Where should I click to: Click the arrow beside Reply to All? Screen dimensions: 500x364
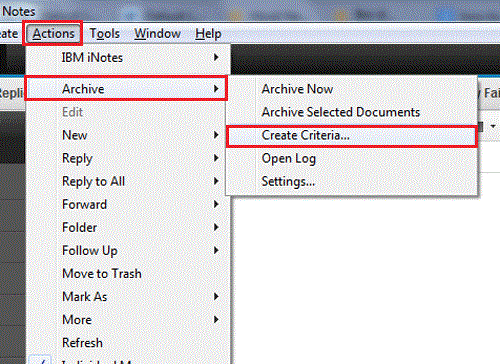216,181
